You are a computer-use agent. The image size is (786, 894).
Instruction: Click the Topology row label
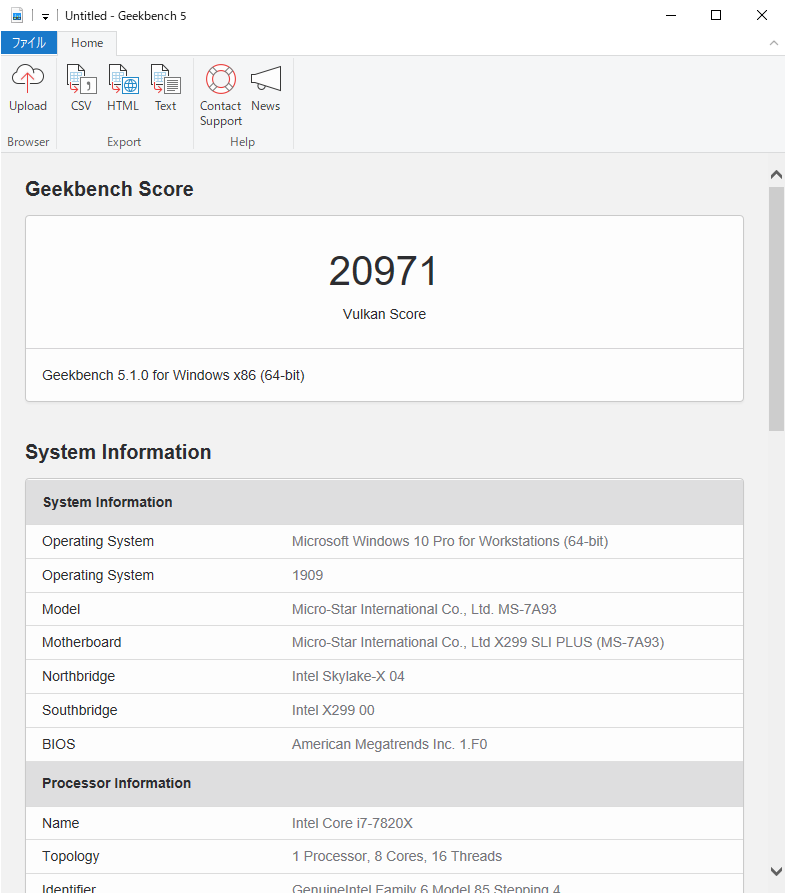[71, 856]
